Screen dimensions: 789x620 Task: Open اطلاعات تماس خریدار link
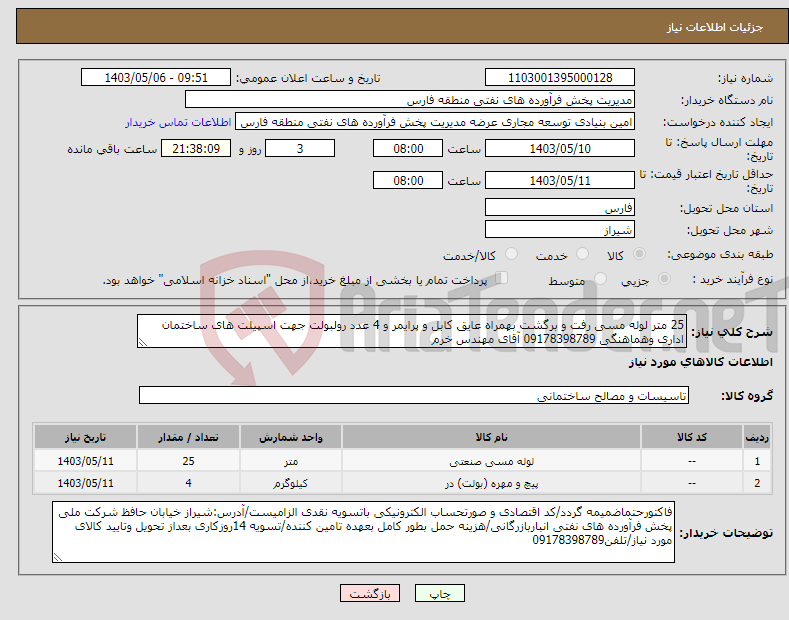(x=178, y=122)
